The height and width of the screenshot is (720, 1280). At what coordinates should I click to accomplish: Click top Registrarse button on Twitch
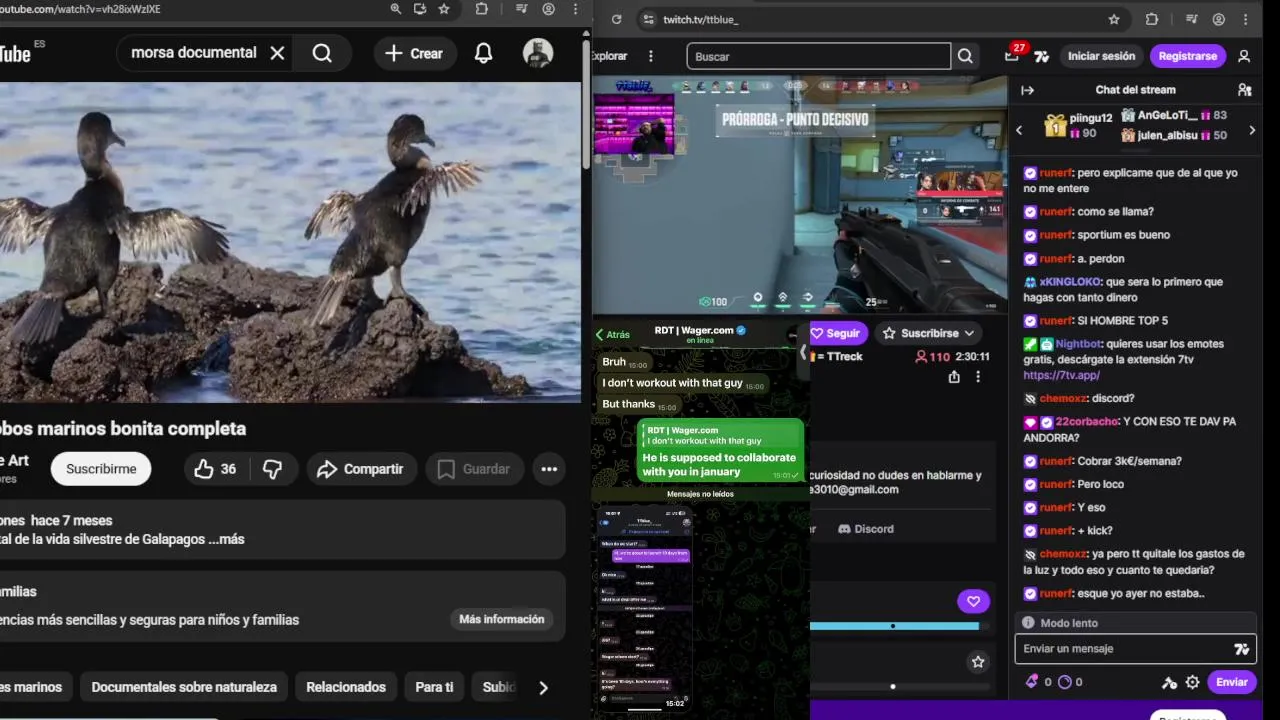[x=1187, y=56]
